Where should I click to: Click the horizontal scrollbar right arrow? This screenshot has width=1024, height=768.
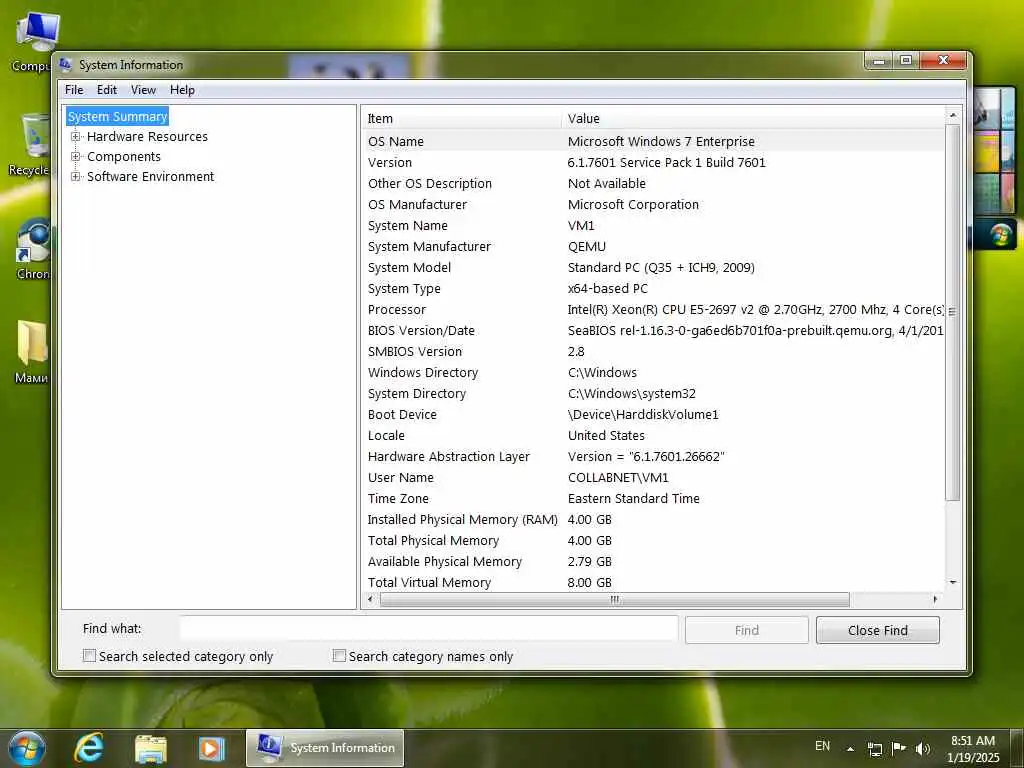tap(935, 599)
